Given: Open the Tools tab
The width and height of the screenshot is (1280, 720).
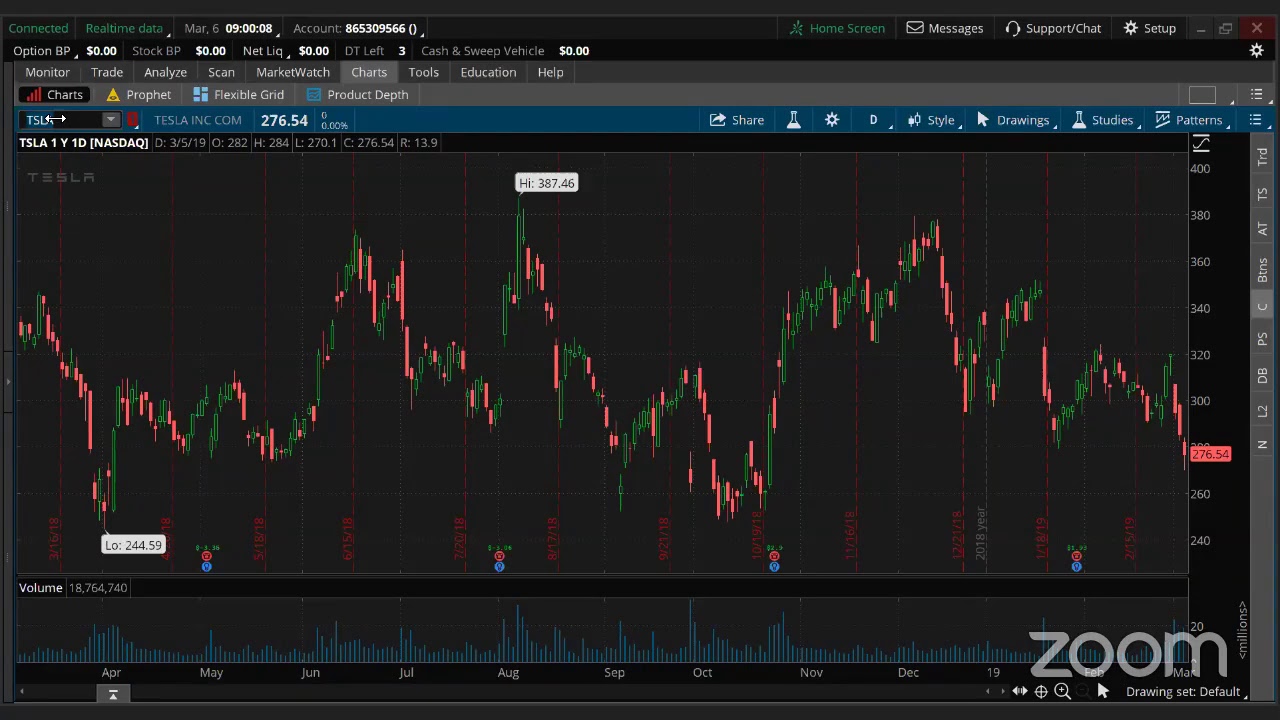Looking at the screenshot, I should tap(423, 72).
